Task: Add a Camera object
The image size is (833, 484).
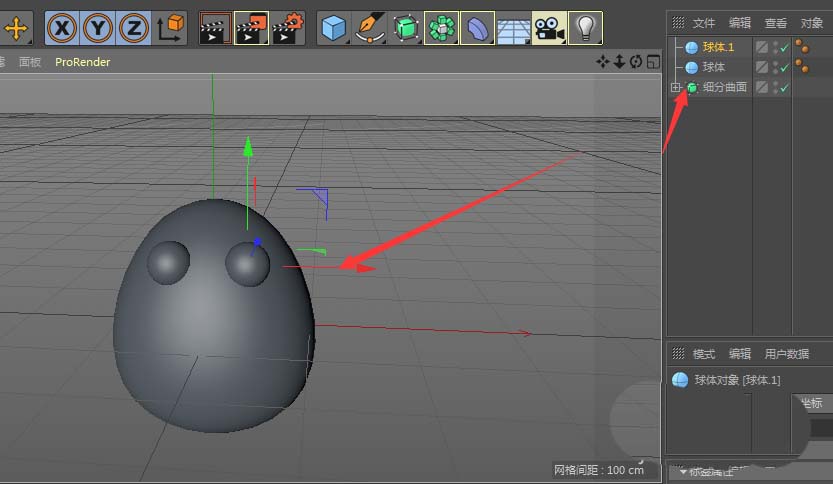Action: pyautogui.click(x=549, y=28)
